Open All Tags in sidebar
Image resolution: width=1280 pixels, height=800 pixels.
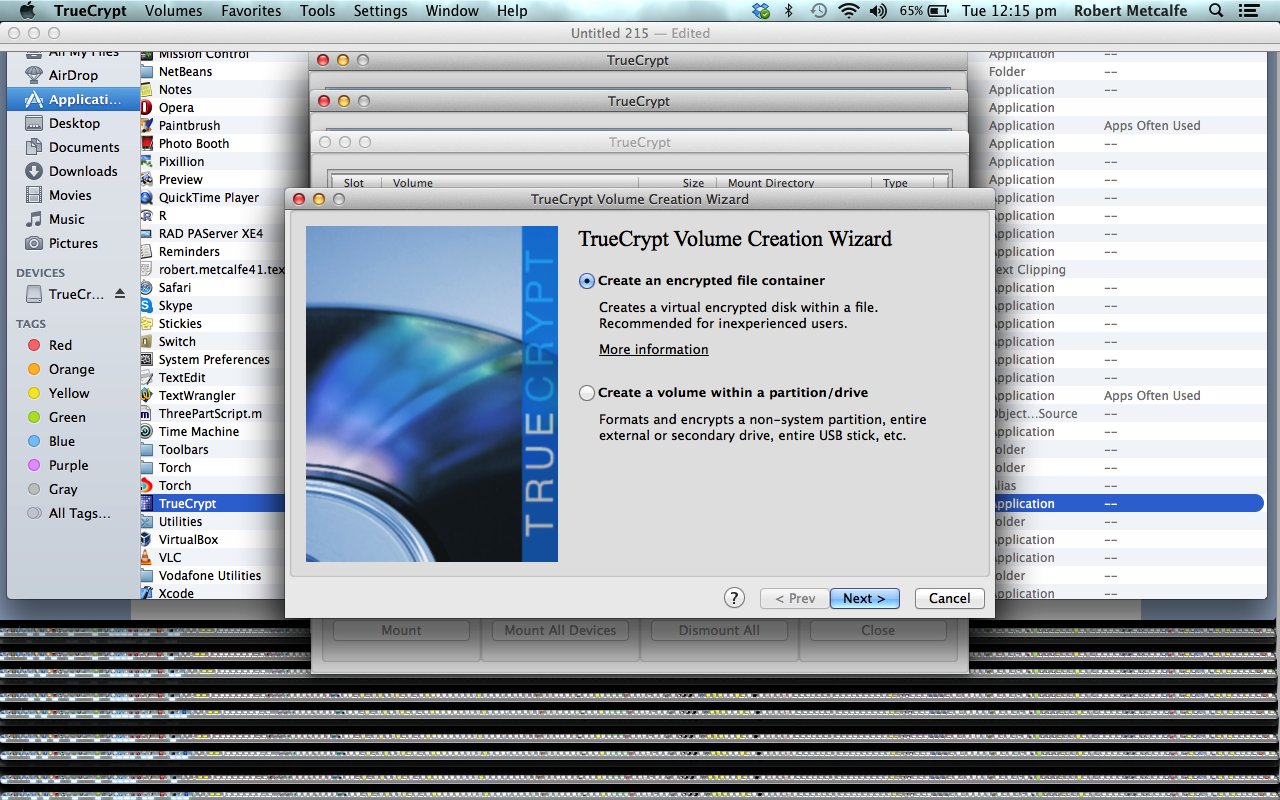pos(79,513)
